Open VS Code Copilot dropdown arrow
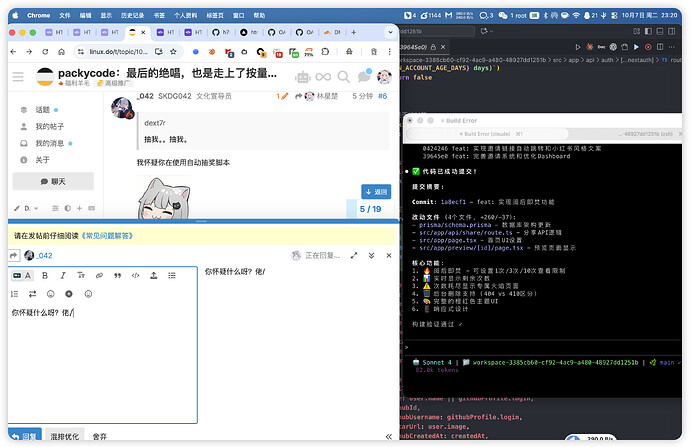This screenshot has height=447, width=690. coord(492,31)
